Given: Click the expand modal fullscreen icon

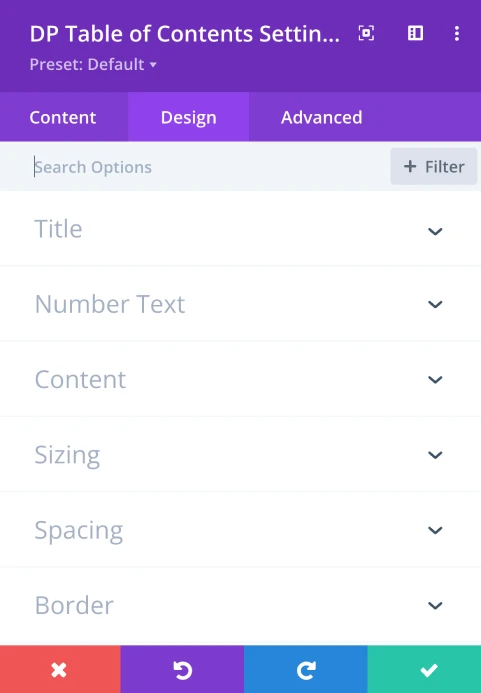Looking at the screenshot, I should [366, 33].
